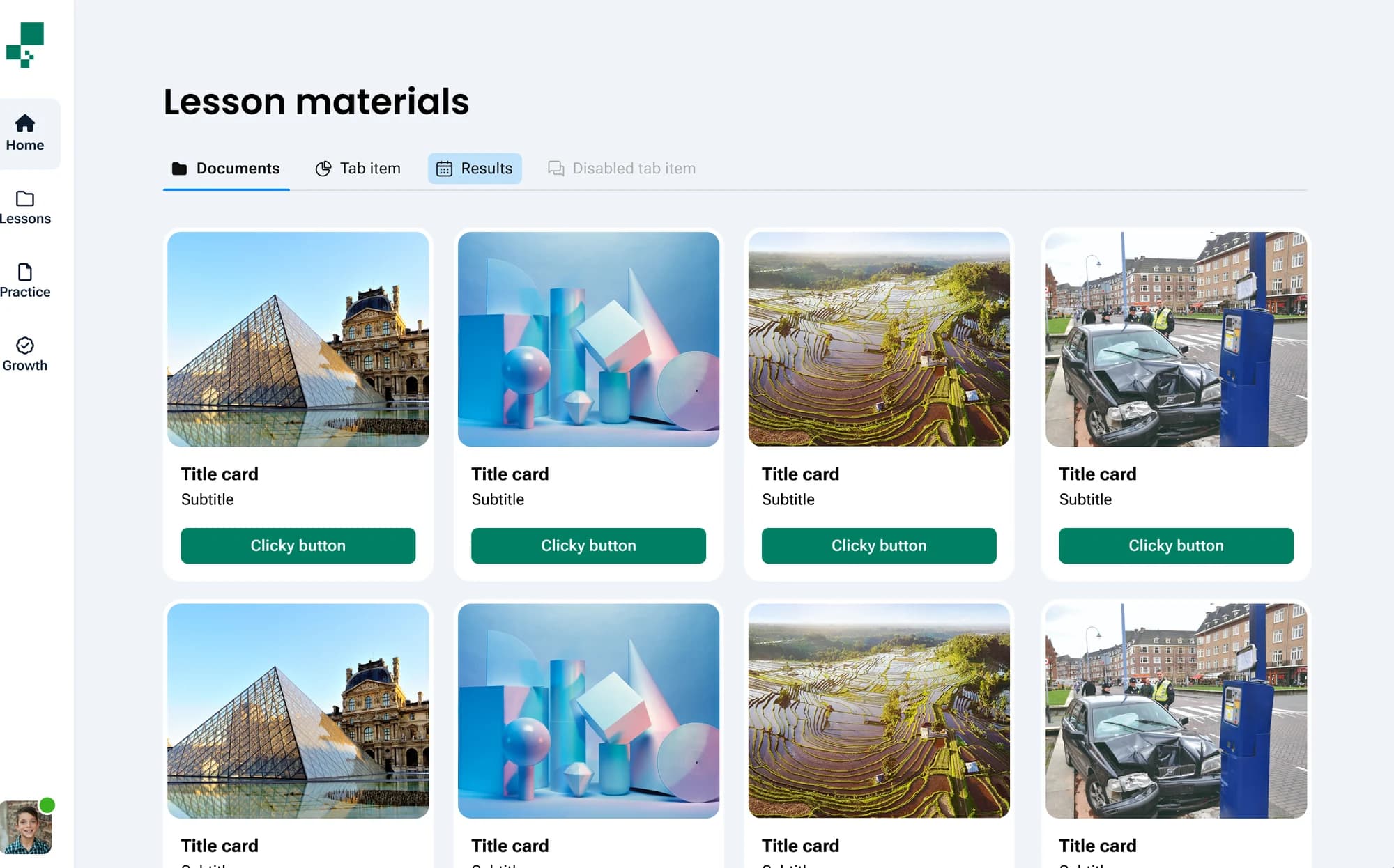Open the first-row crashed car image
This screenshot has width=1394, height=868.
pos(1176,339)
